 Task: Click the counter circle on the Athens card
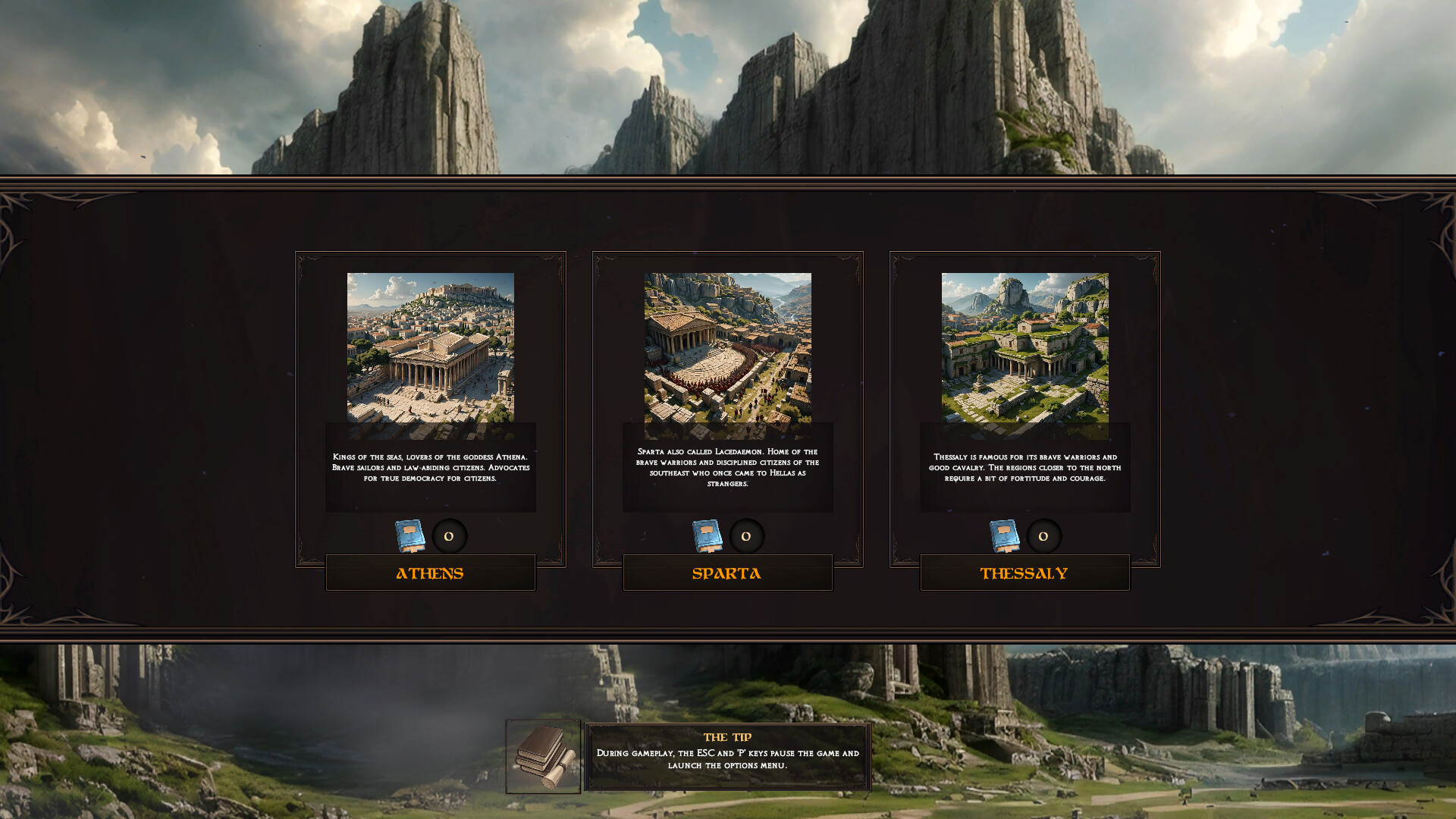pyautogui.click(x=449, y=535)
